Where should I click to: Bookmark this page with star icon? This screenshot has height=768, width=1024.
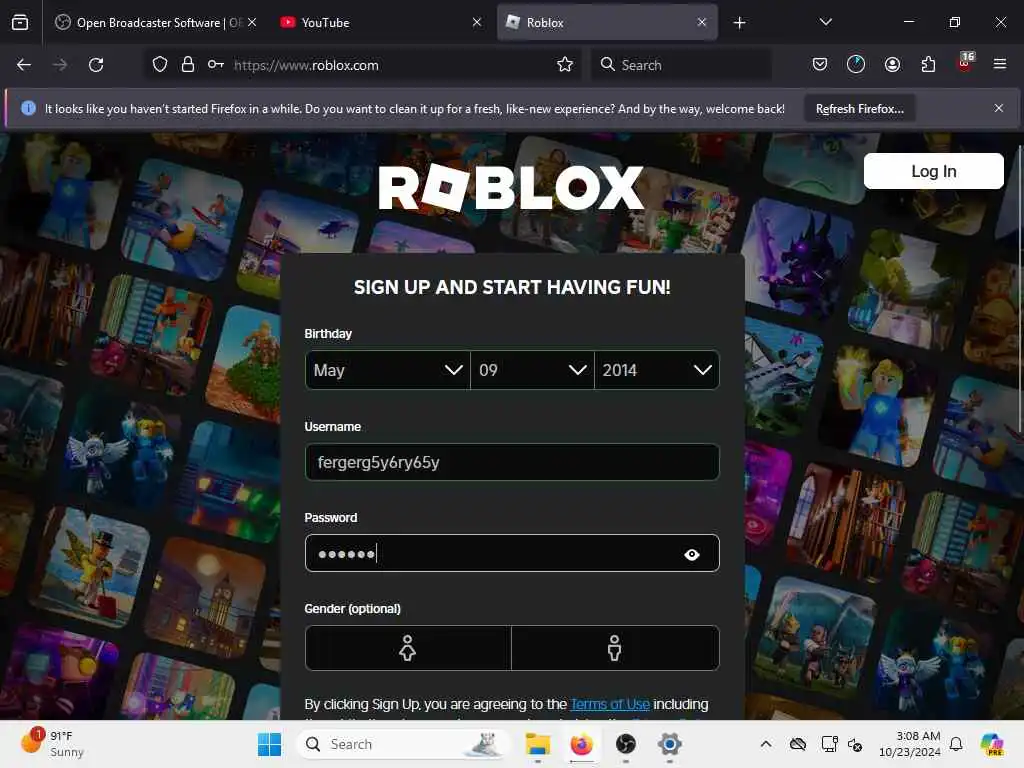click(x=565, y=65)
